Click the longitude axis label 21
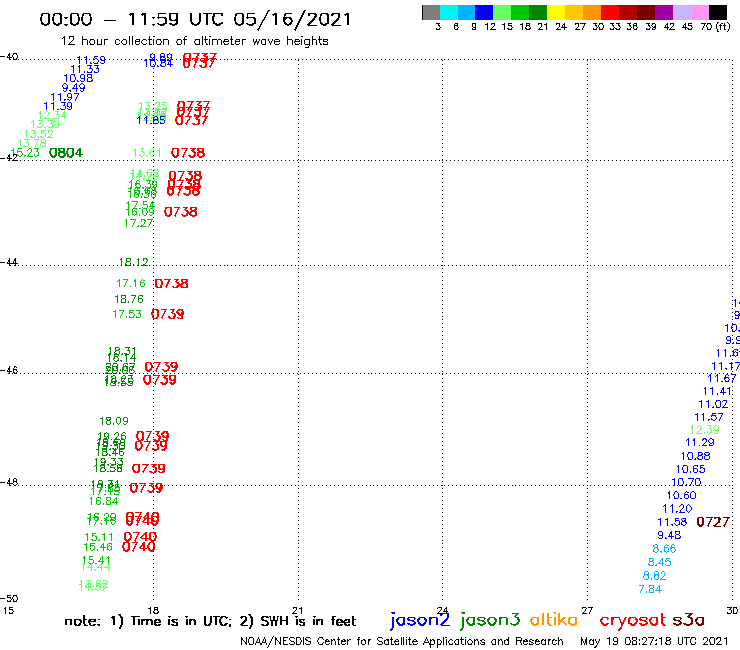740x650 pixels. 297,610
